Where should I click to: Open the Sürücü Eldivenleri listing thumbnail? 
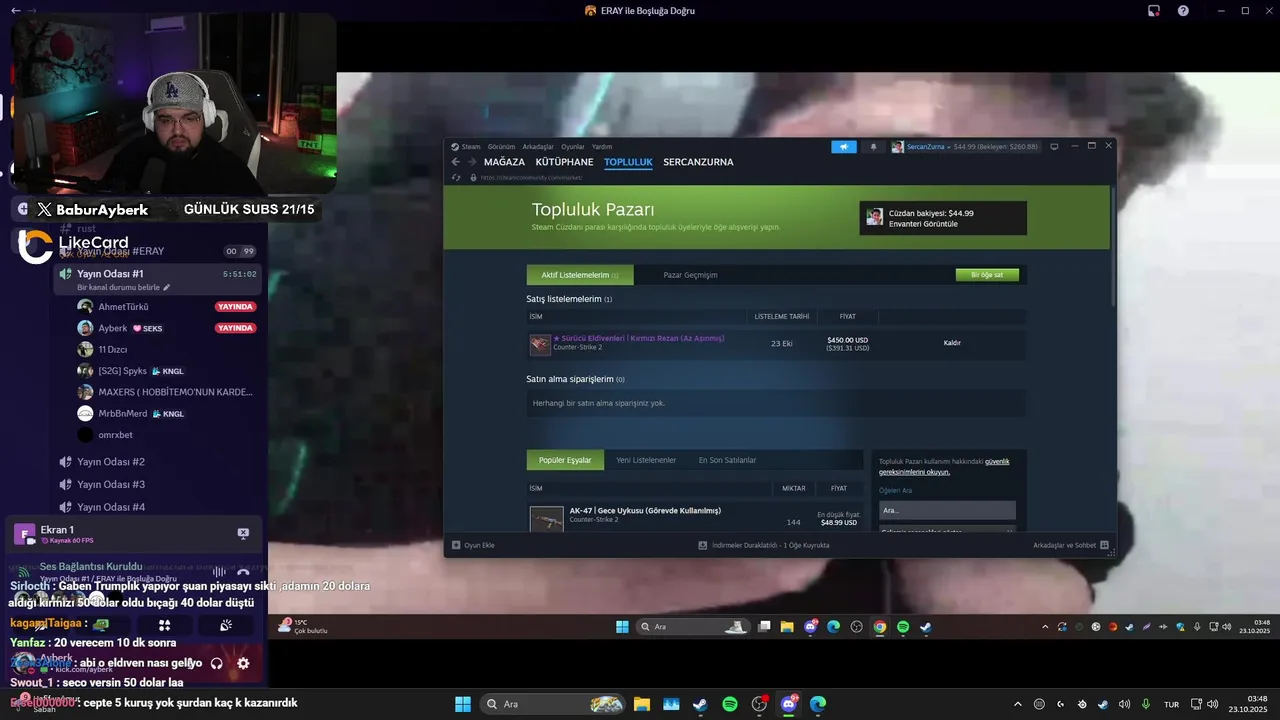pyautogui.click(x=540, y=344)
